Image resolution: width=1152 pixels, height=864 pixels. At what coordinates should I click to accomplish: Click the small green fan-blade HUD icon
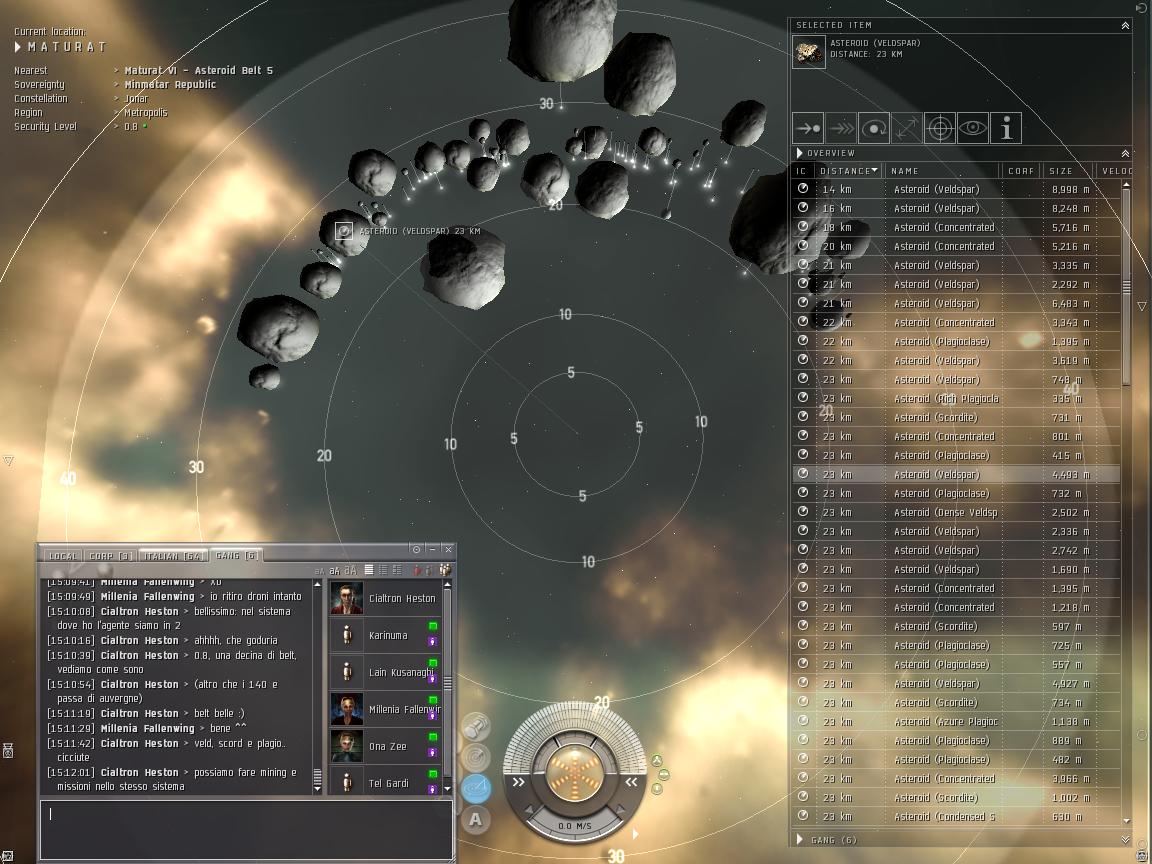657,761
